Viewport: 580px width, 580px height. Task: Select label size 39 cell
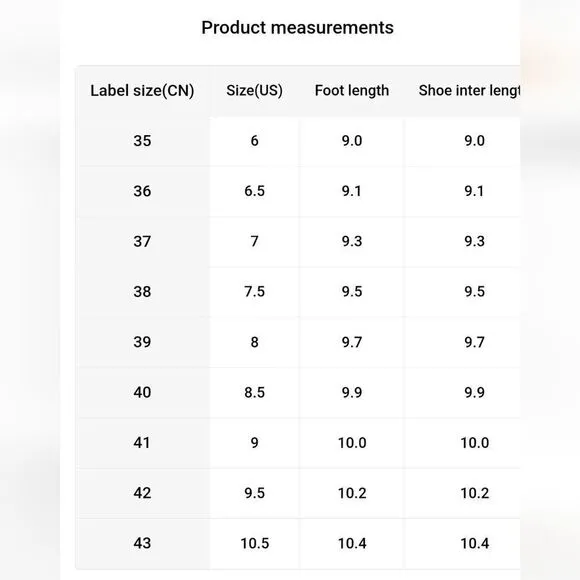point(142,342)
